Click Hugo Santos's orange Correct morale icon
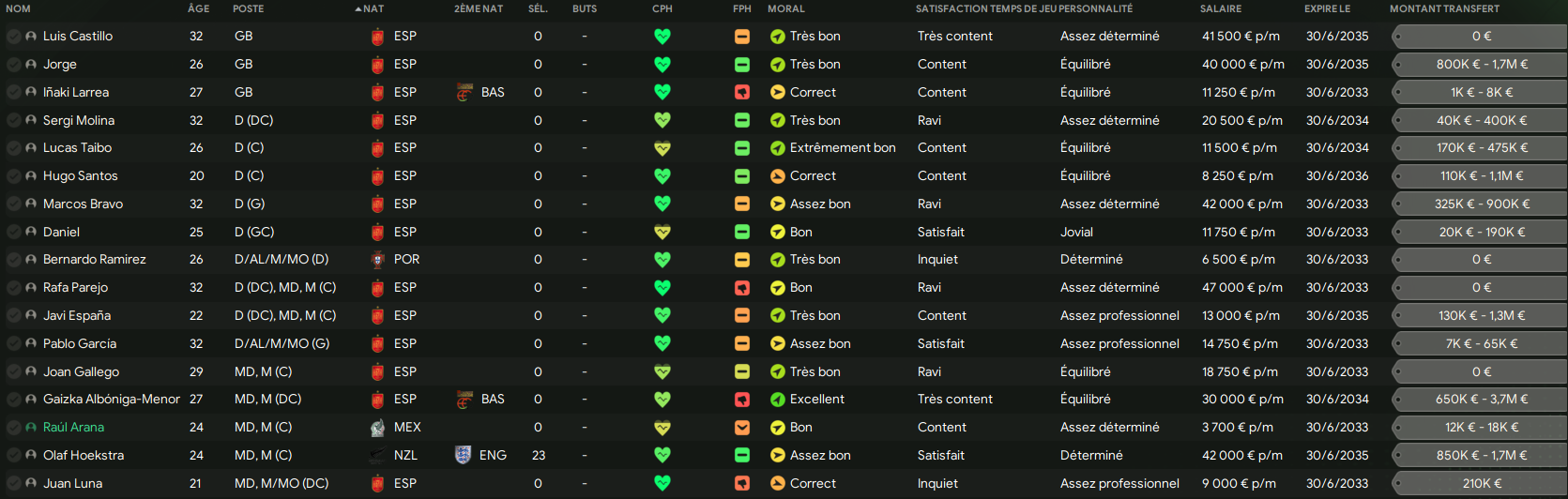Image resolution: width=1568 pixels, height=499 pixels. (x=778, y=176)
